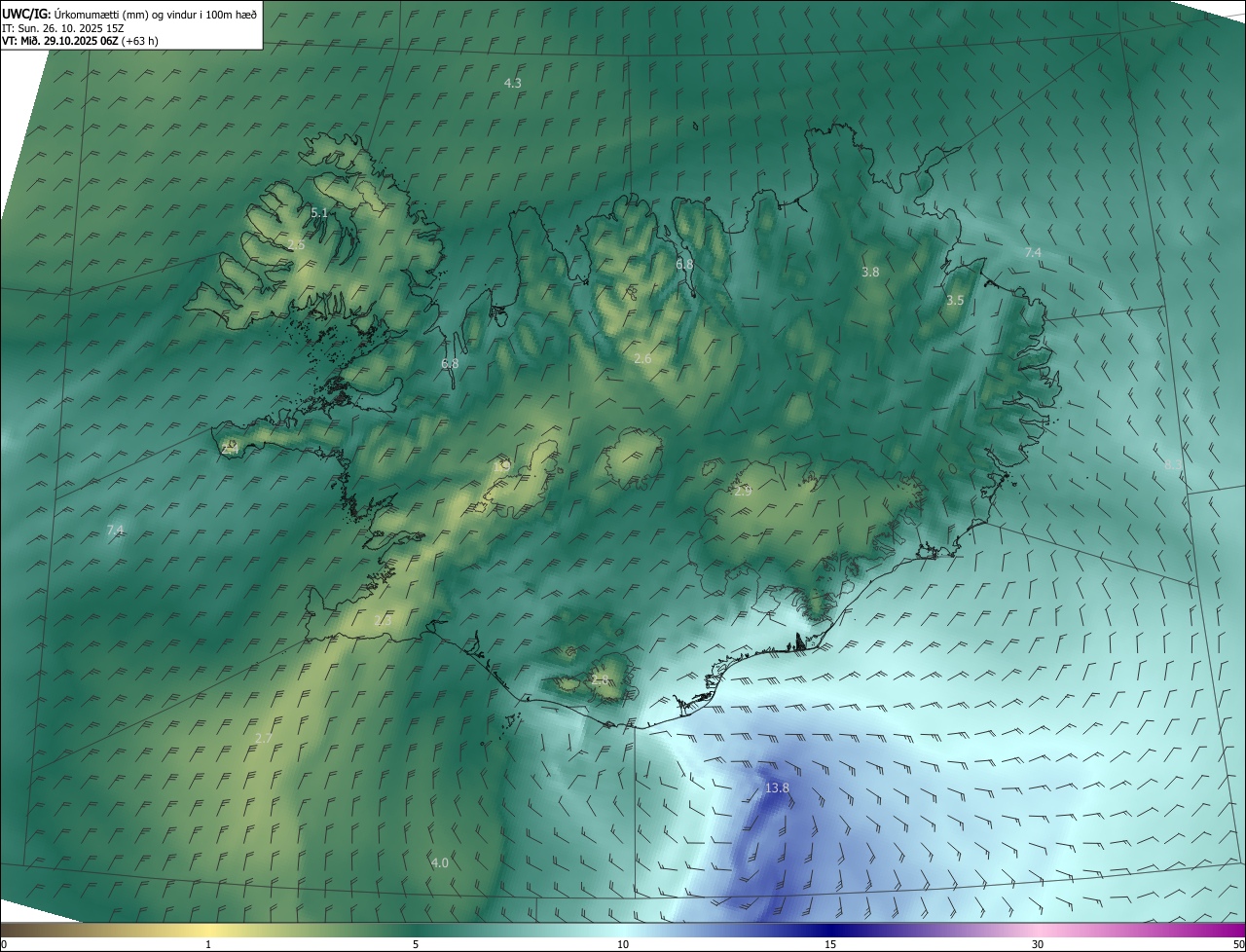The width and height of the screenshot is (1246, 952).
Task: Click the colorbar label 10
Action: (x=623, y=944)
